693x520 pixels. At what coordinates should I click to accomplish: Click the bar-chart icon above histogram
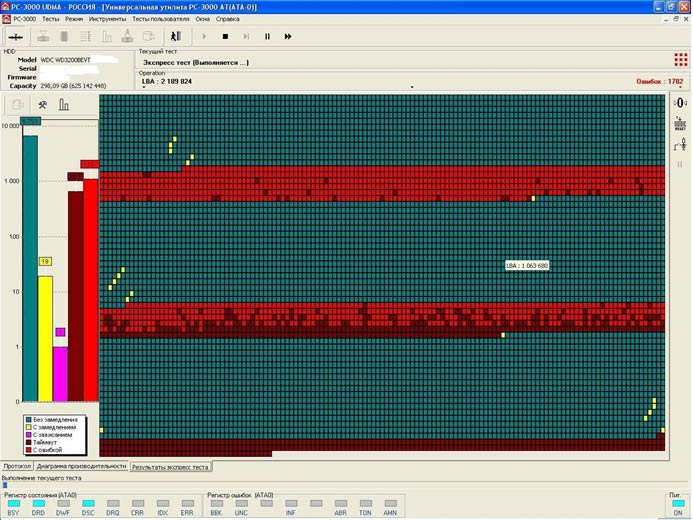64,105
